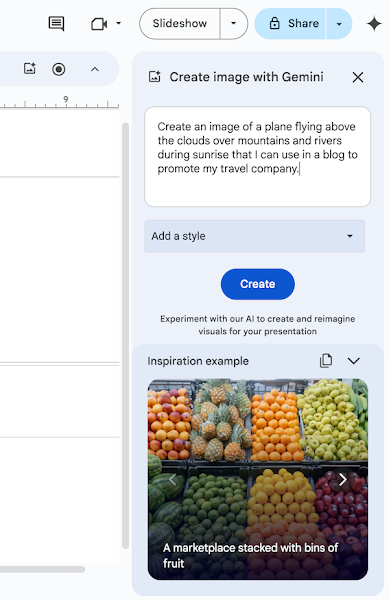The image size is (389, 600).
Task: Show next inspiration example image
Action: (x=343, y=479)
